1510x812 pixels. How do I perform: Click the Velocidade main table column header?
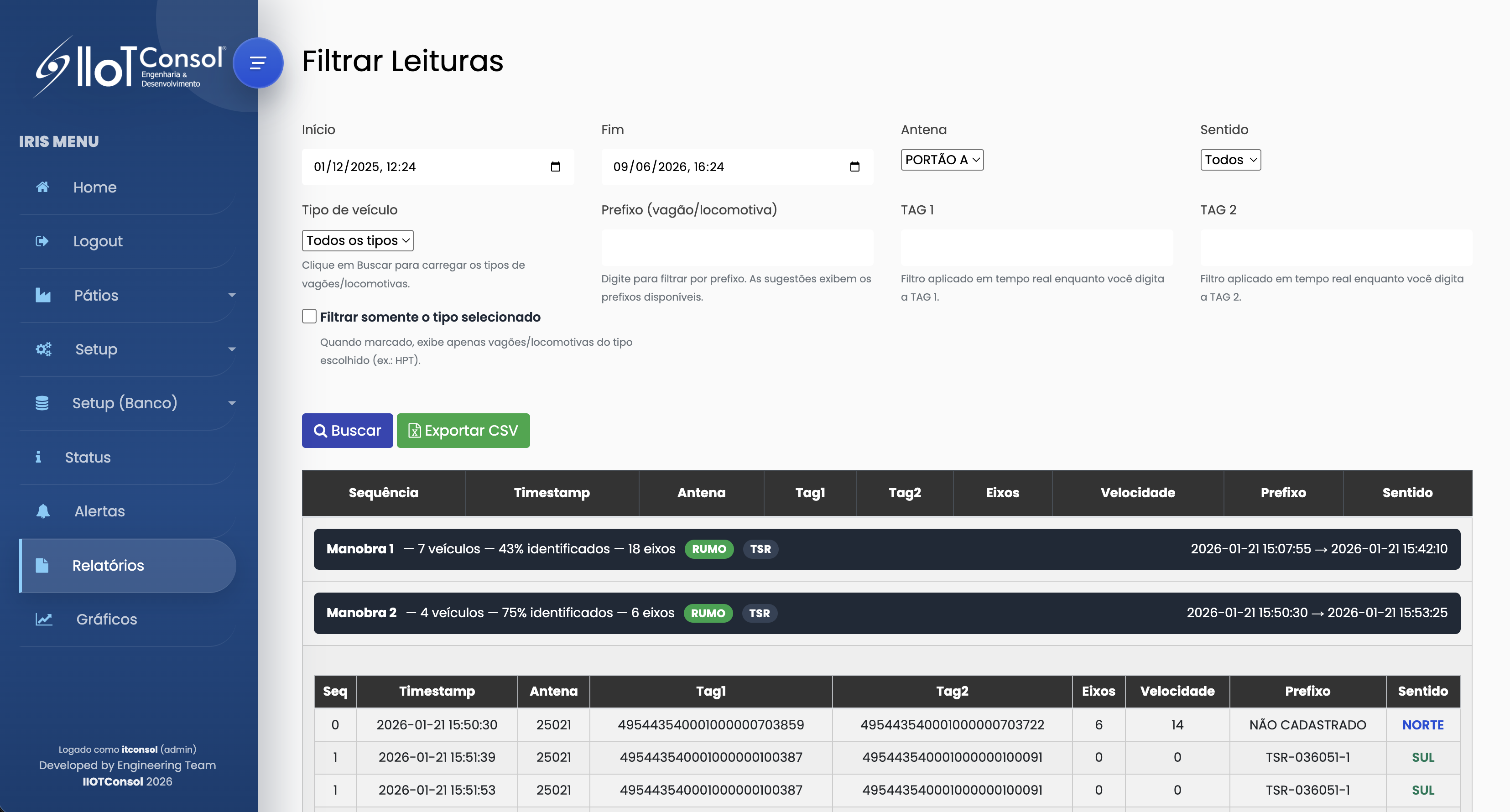pyautogui.click(x=1137, y=493)
